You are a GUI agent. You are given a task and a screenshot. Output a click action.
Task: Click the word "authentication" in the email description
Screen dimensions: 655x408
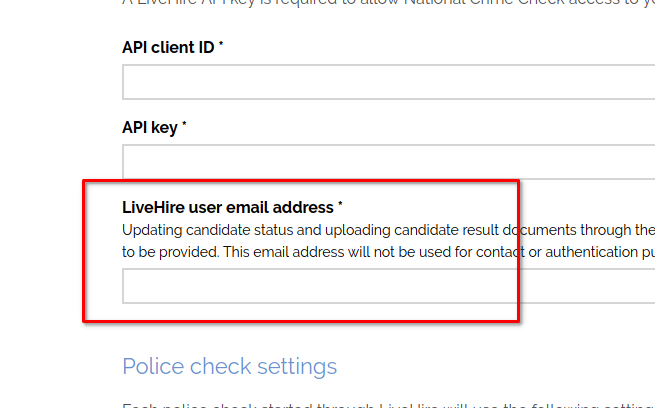pyautogui.click(x=581, y=251)
